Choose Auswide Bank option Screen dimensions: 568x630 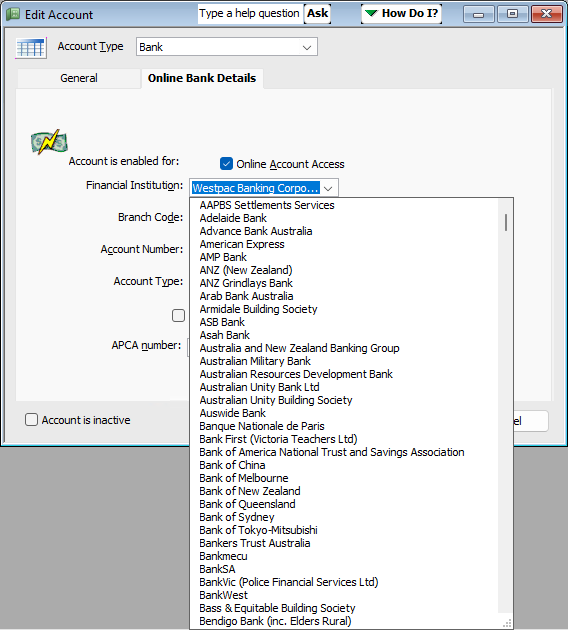click(x=233, y=413)
